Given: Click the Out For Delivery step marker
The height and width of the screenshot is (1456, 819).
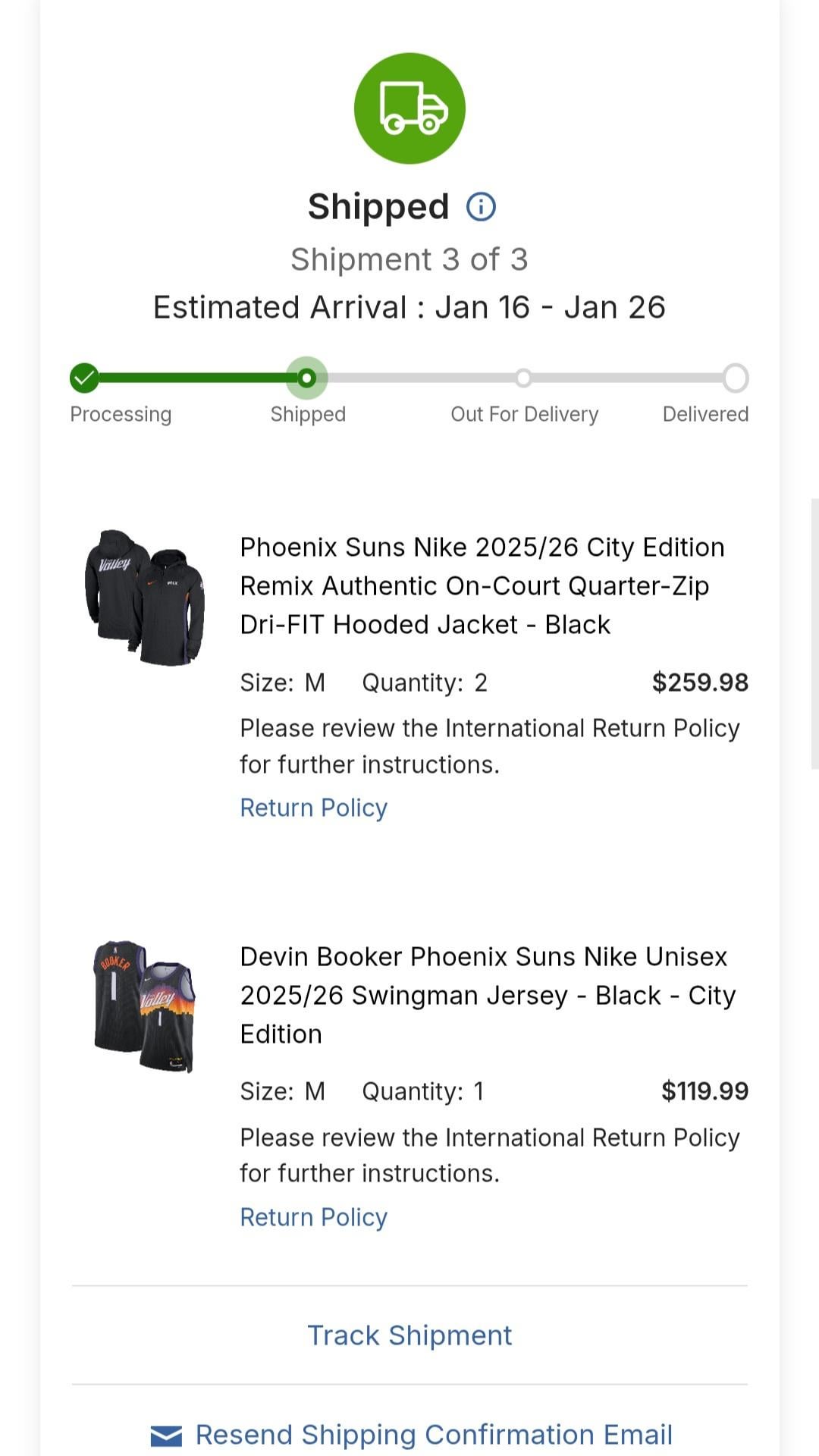Looking at the screenshot, I should [x=523, y=378].
